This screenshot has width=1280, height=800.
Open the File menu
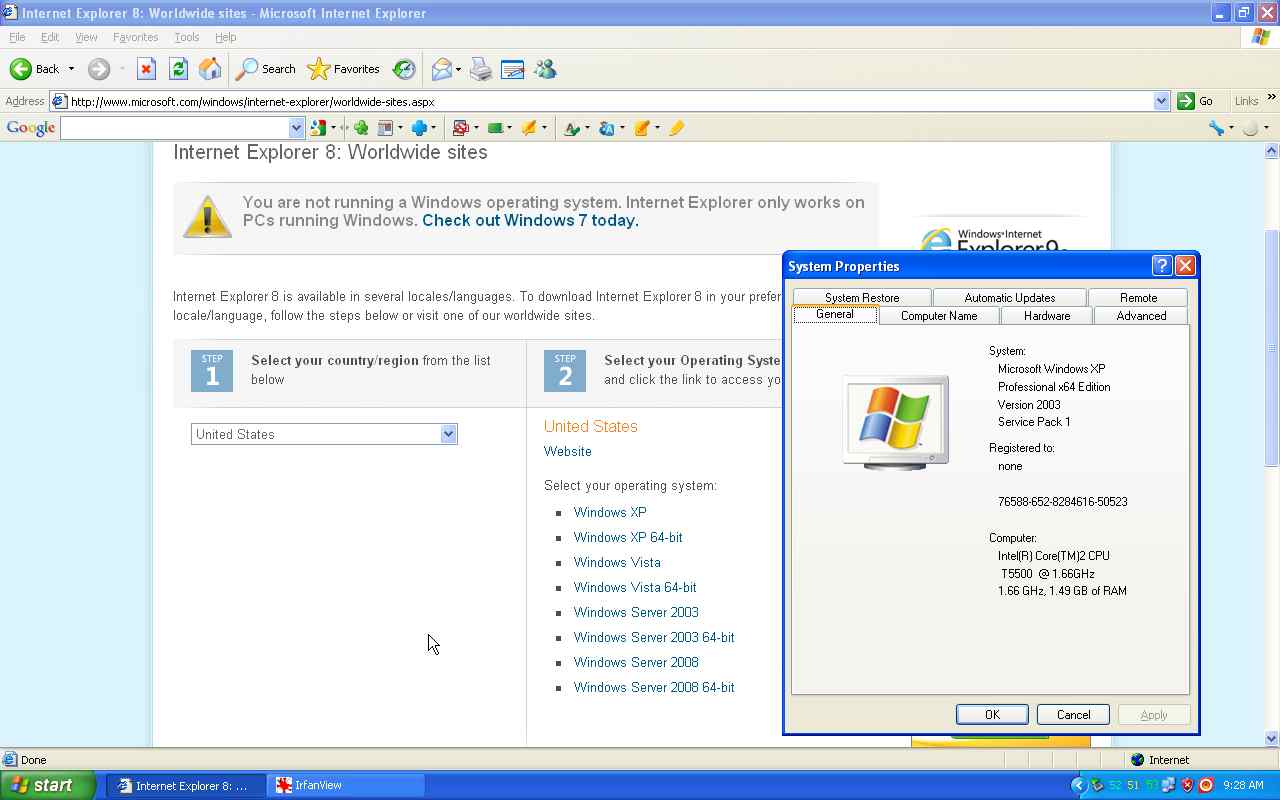coord(17,37)
